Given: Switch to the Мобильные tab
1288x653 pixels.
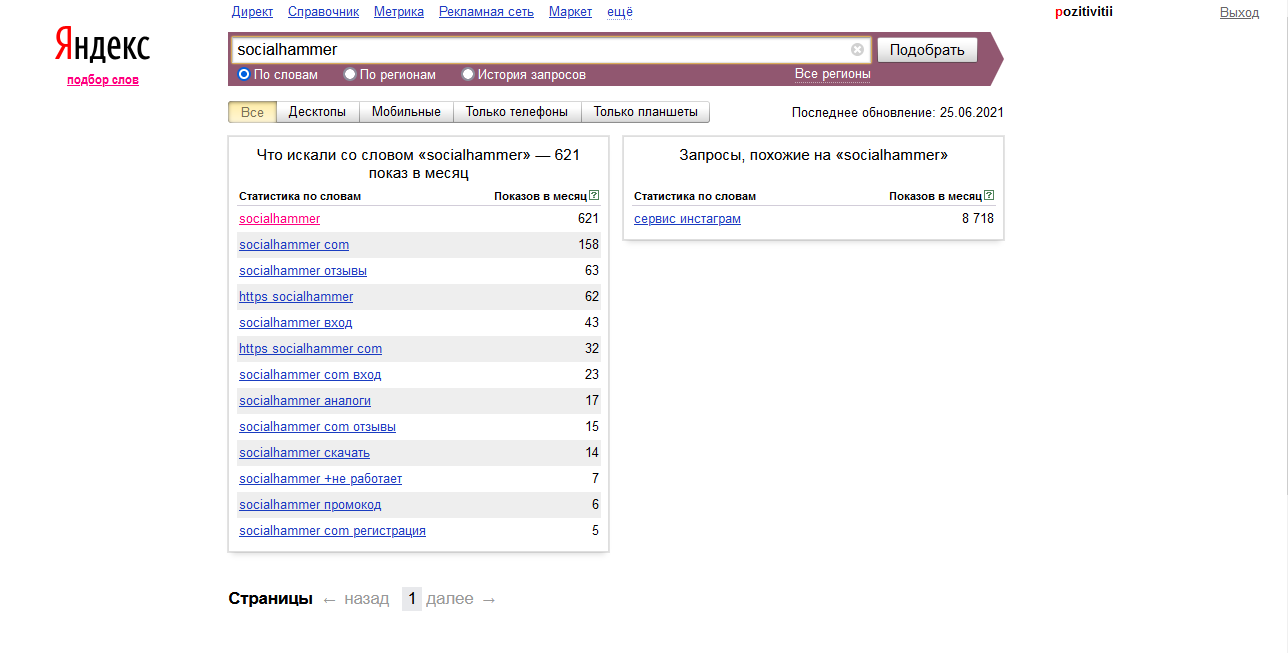Looking at the screenshot, I should (x=406, y=112).
